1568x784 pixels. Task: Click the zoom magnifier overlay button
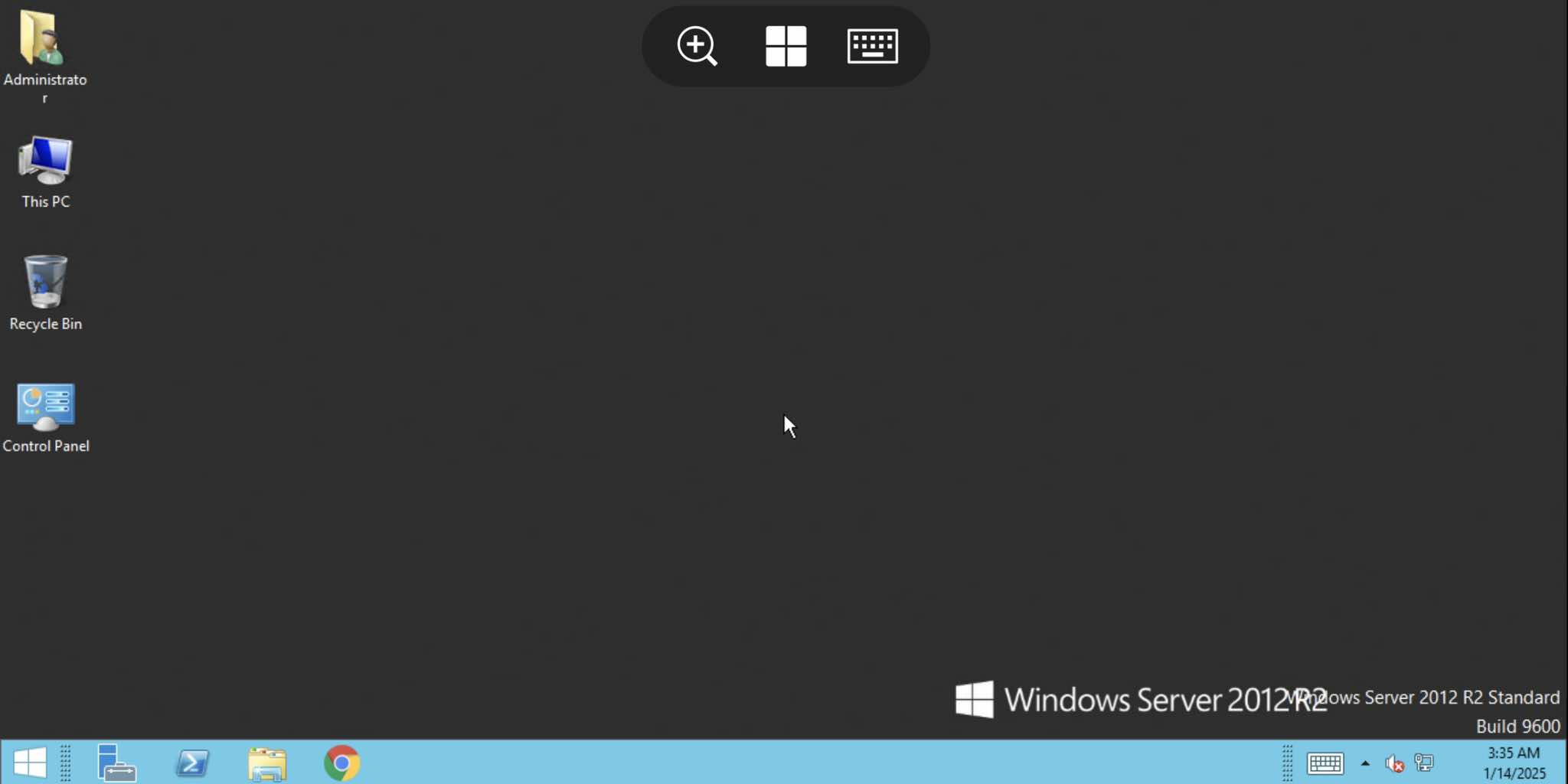click(697, 46)
